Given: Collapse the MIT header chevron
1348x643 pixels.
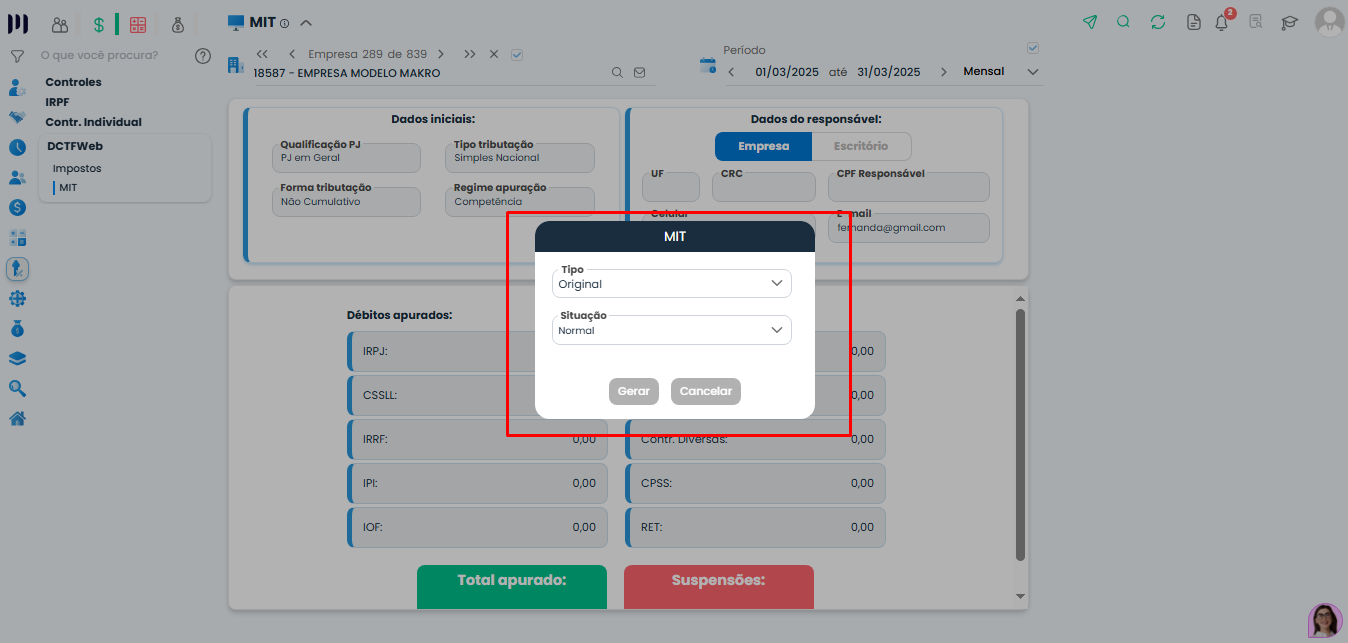Looking at the screenshot, I should point(306,23).
